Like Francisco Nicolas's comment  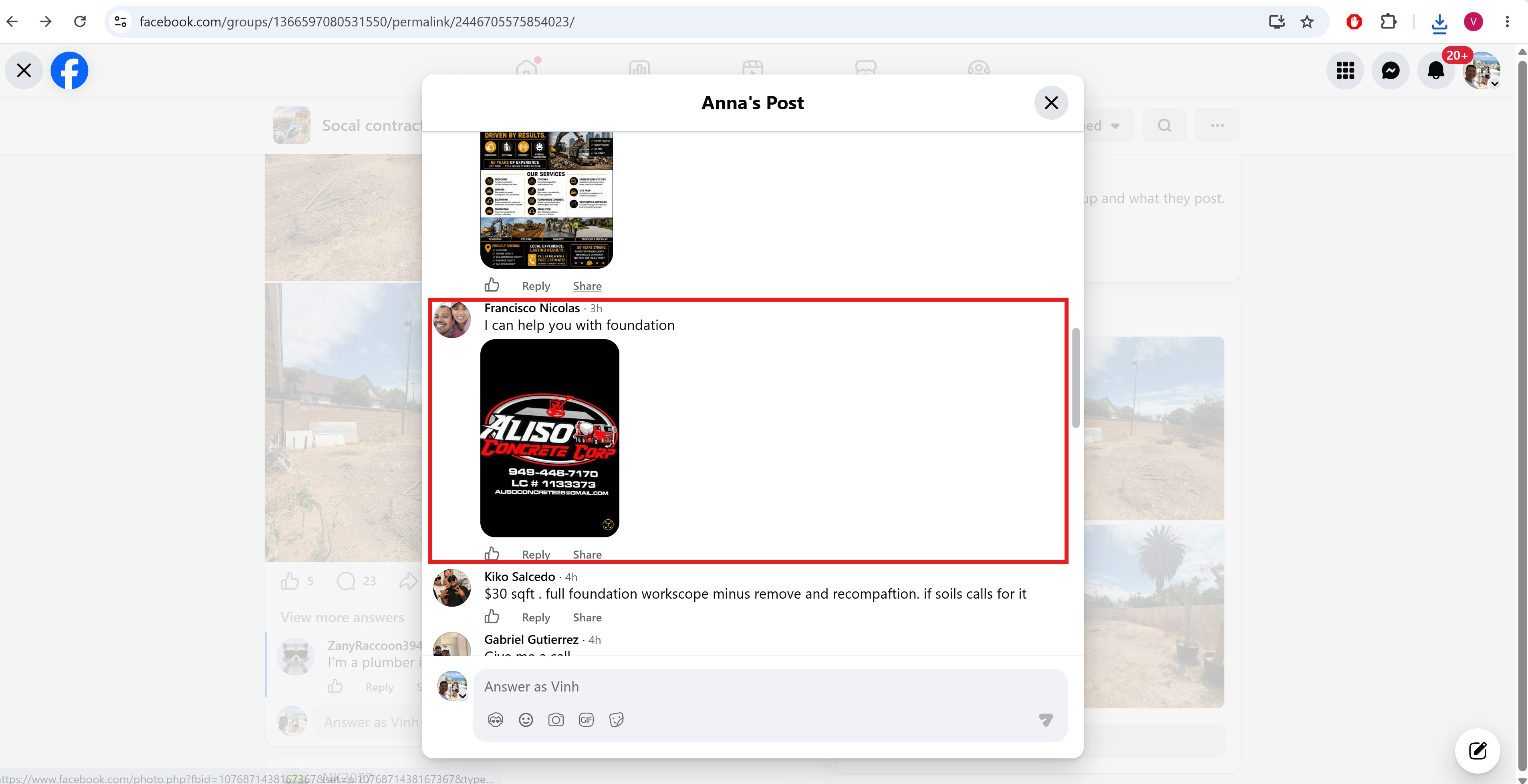492,554
